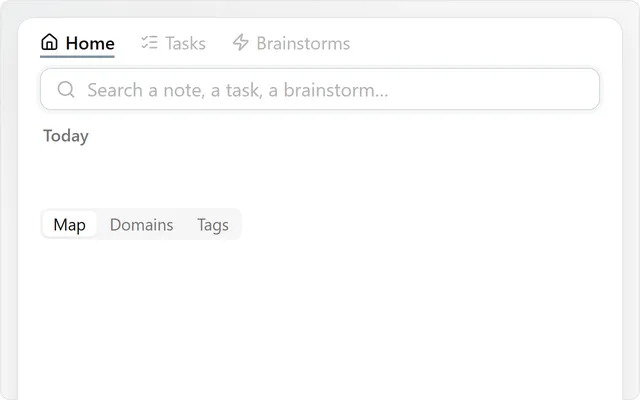Select the checklist icon beside Tasks
The height and width of the screenshot is (400, 640).
tap(149, 42)
